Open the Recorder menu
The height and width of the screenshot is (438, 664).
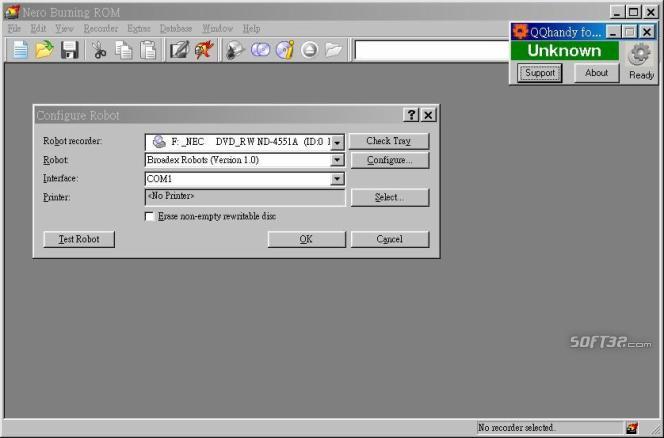pos(101,28)
